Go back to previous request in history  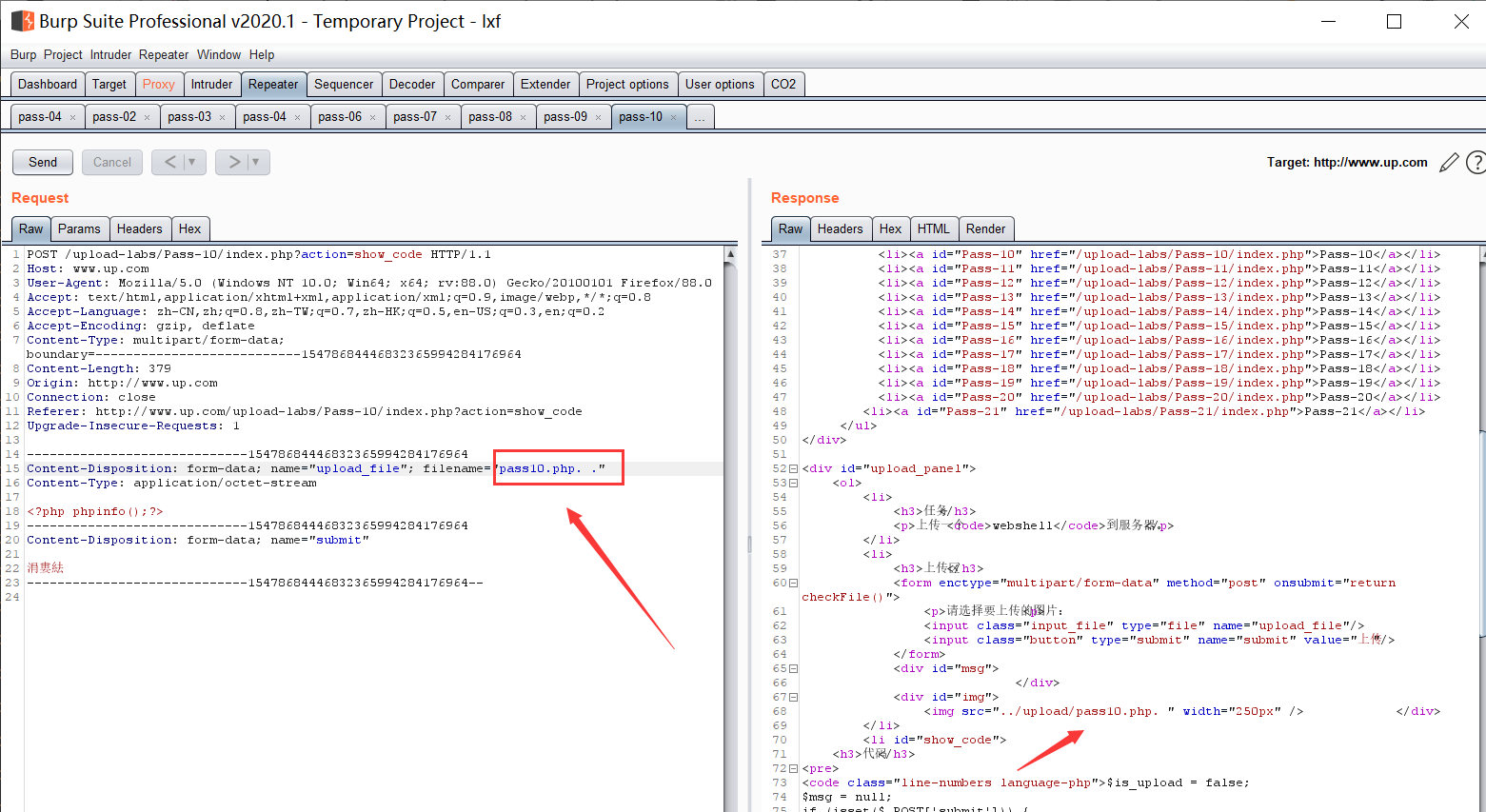[169, 163]
